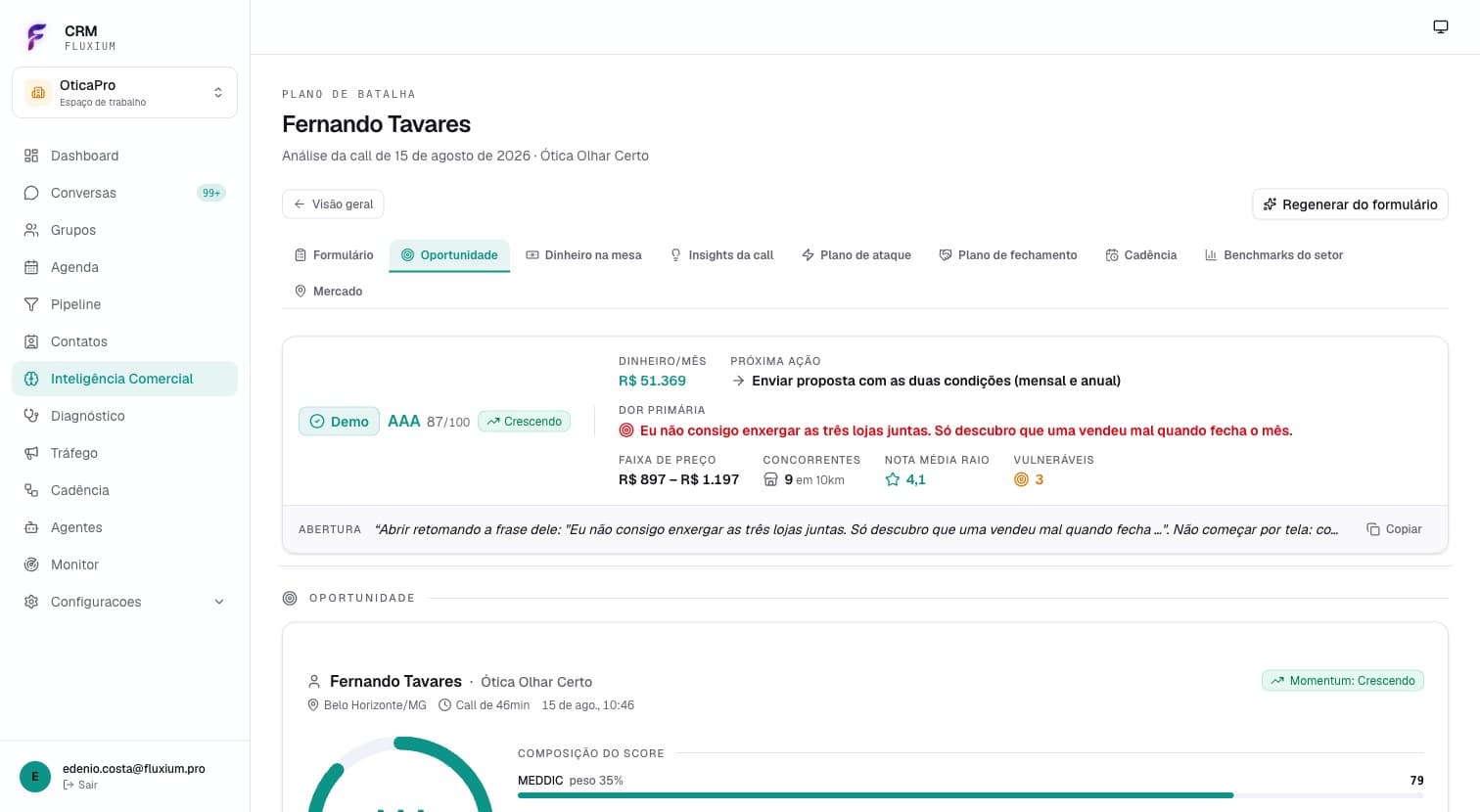Open Diagnóstico in the sidebar
Image resolution: width=1480 pixels, height=812 pixels.
(x=124, y=416)
